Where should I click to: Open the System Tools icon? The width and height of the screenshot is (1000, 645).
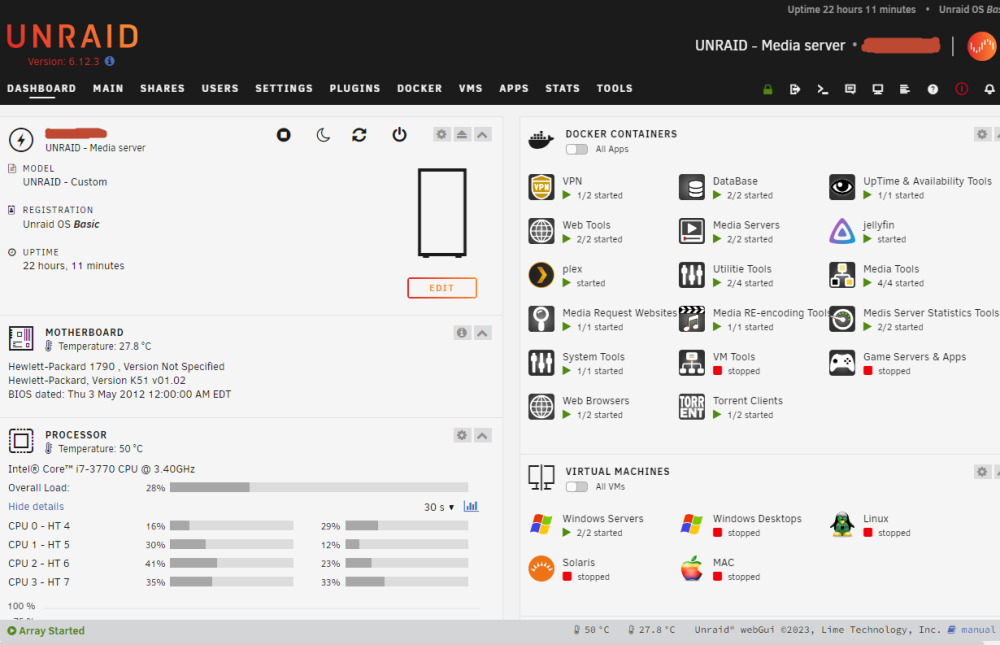[541, 363]
